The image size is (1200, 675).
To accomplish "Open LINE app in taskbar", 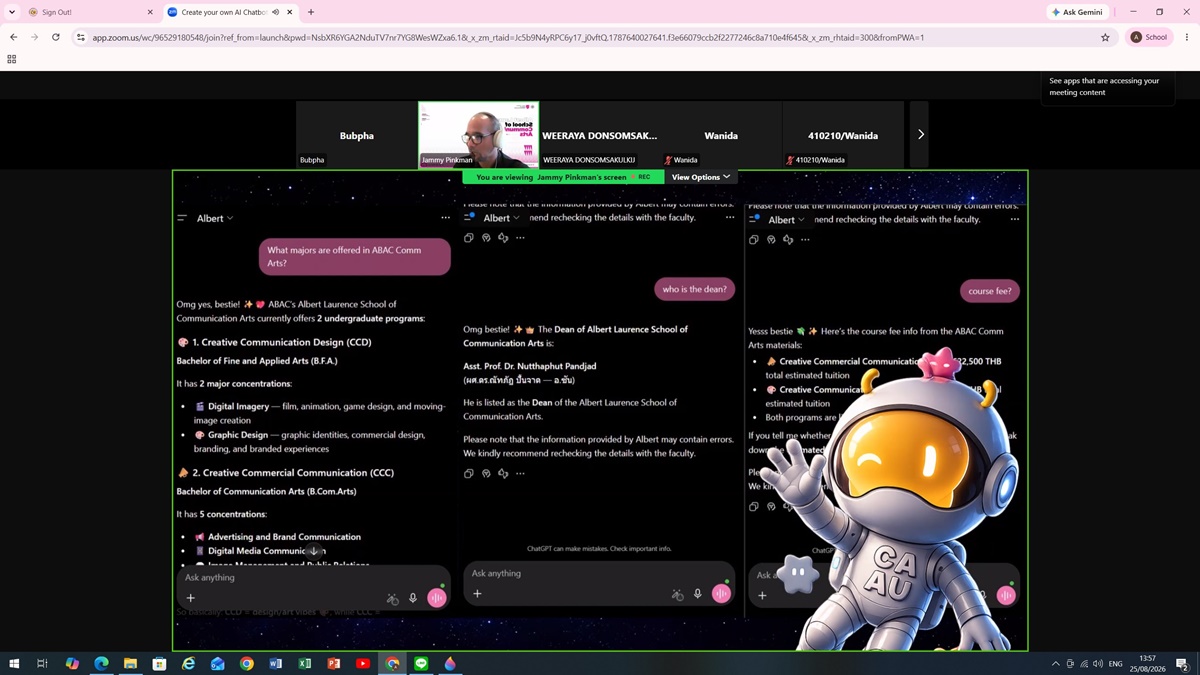I will 421,663.
